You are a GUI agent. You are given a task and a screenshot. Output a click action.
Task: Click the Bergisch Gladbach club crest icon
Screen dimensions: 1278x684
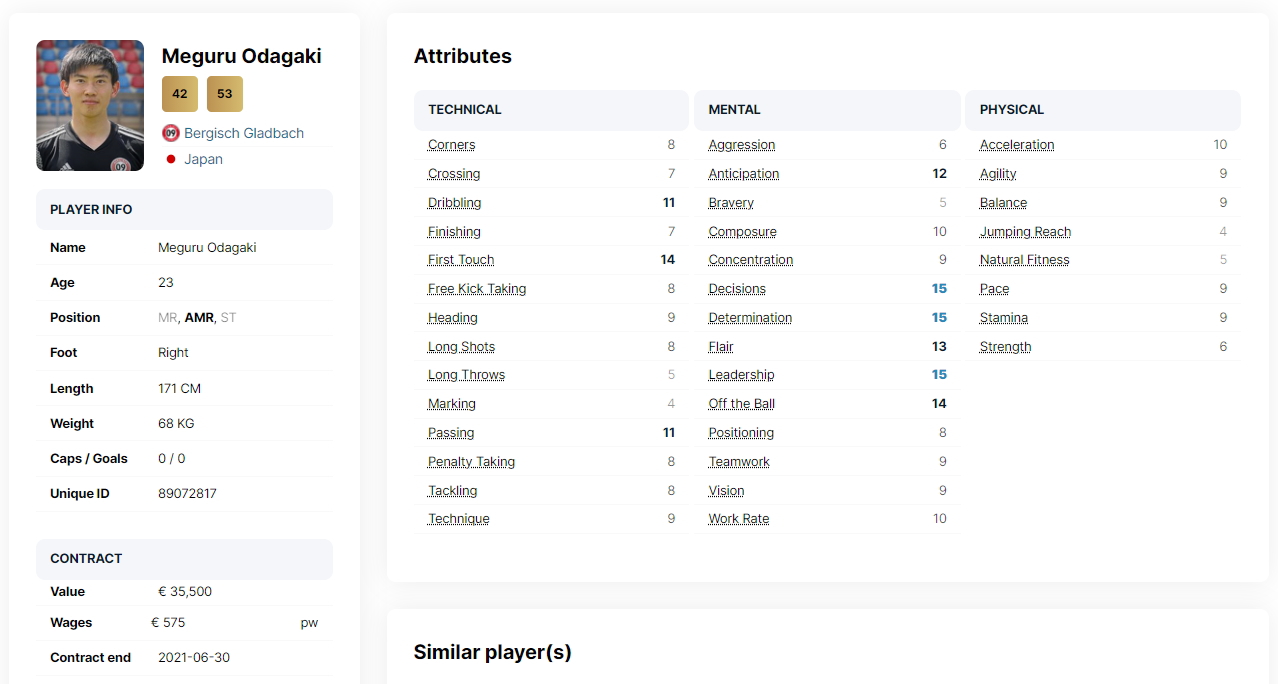tap(171, 133)
